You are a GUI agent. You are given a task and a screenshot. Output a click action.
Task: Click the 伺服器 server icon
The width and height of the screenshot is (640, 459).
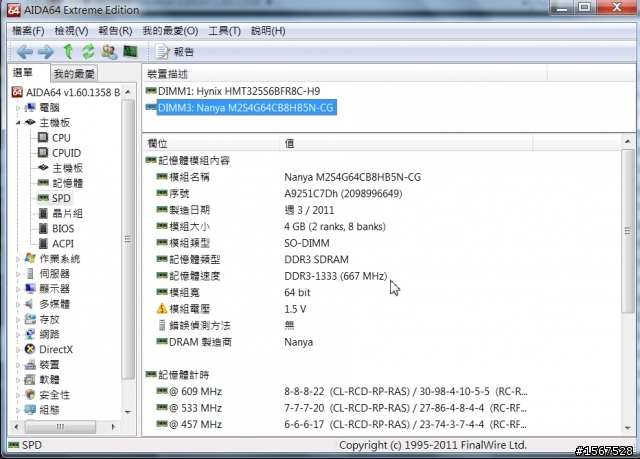[30, 273]
